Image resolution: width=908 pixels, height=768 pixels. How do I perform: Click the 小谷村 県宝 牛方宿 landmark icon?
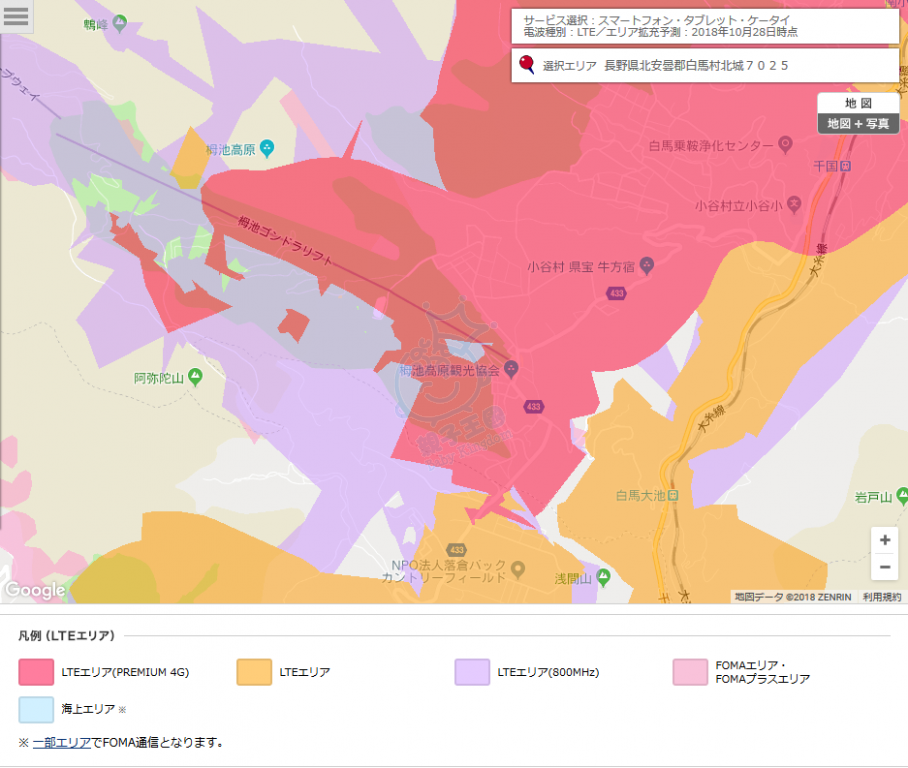646,267
